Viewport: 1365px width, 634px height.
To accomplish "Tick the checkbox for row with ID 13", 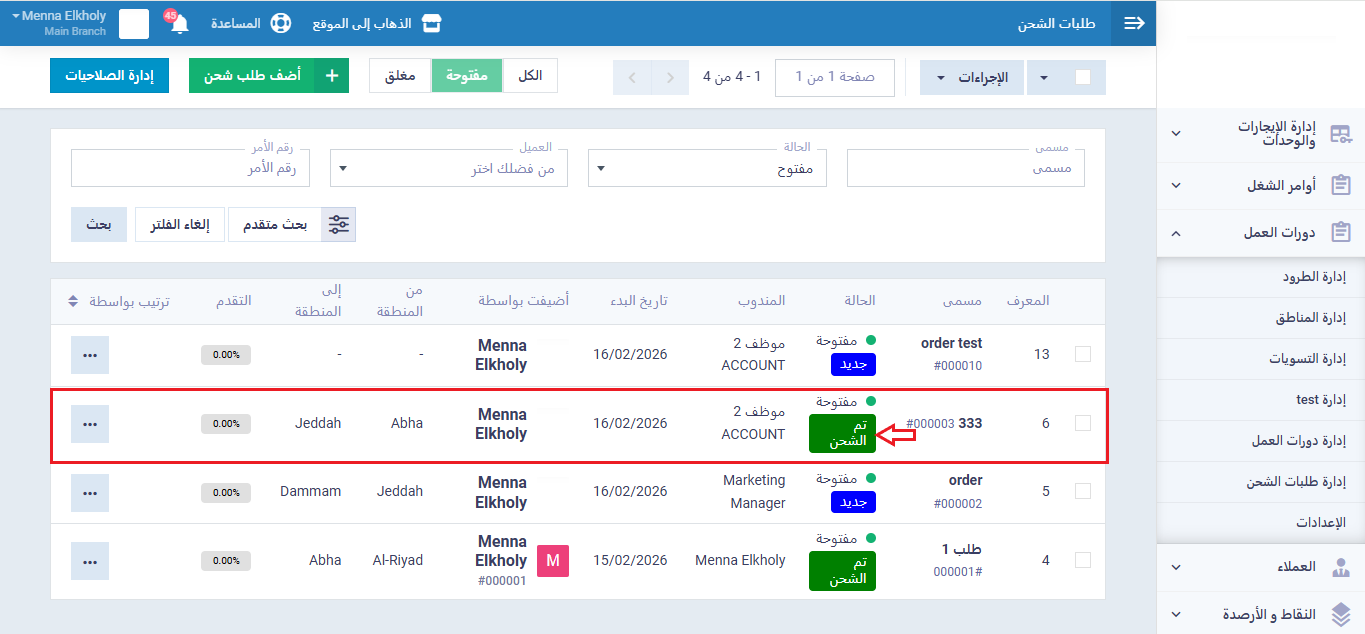I will point(1082,354).
